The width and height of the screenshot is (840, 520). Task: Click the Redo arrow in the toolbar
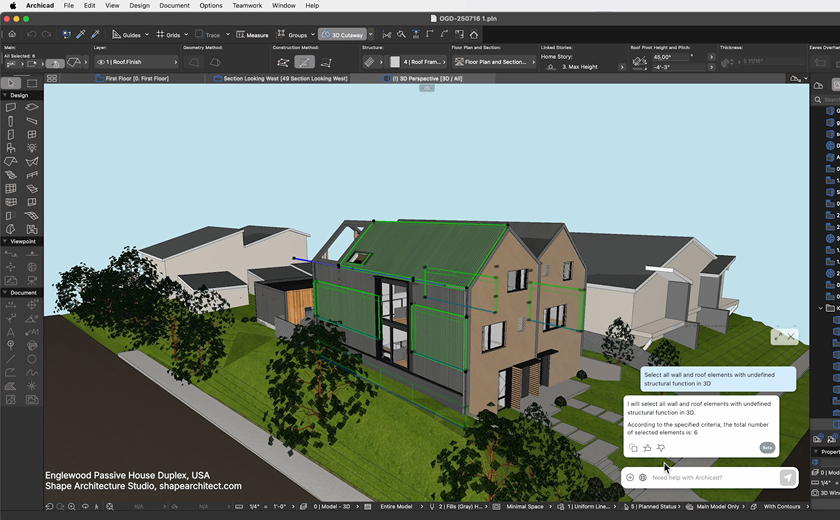[47, 34]
